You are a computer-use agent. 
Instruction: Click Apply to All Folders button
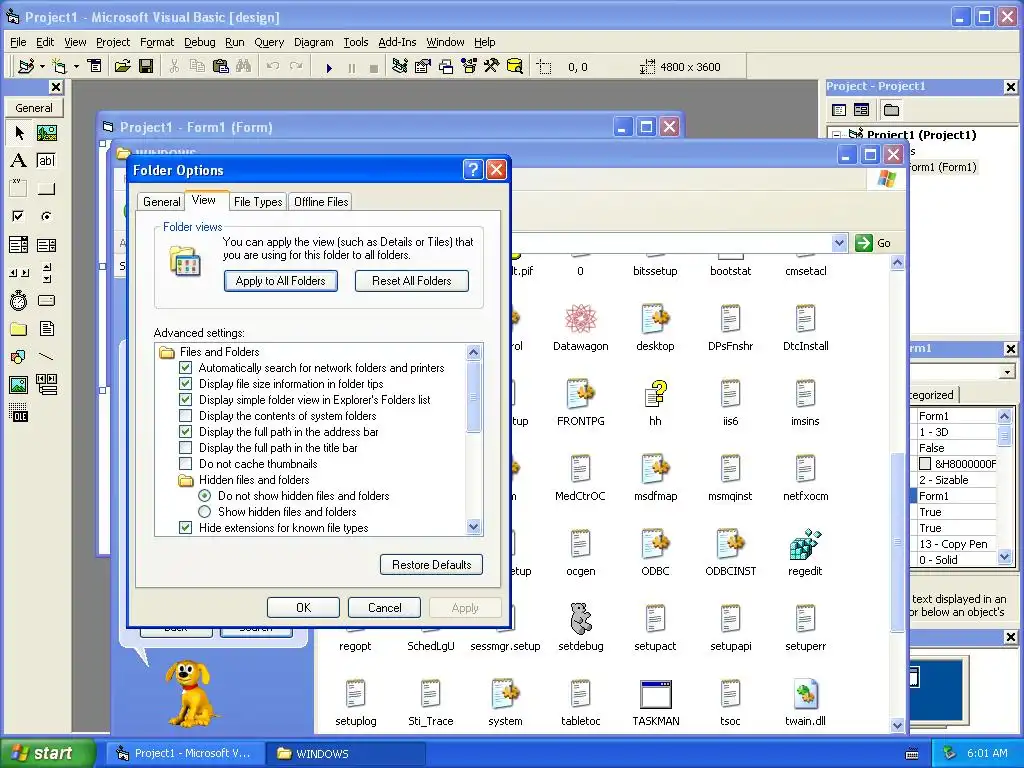coord(281,281)
